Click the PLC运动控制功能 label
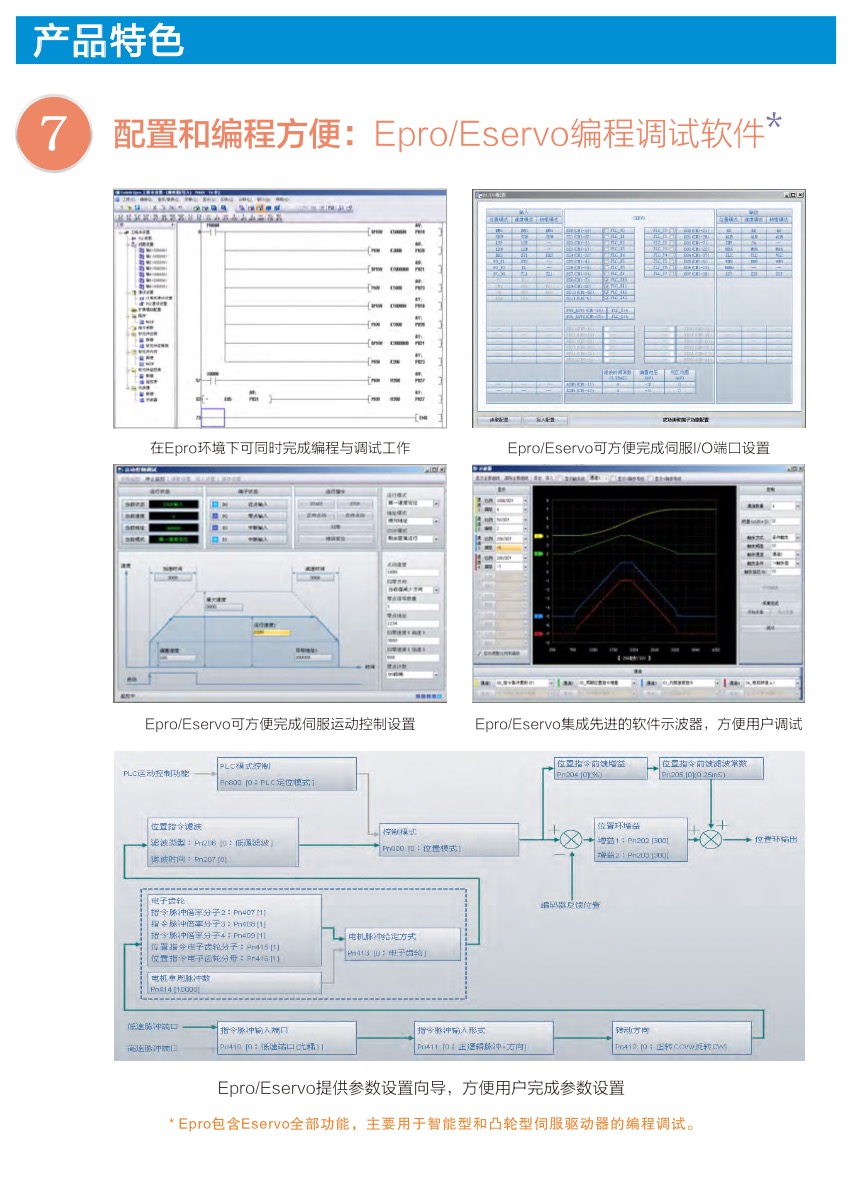This screenshot has height=1188, width=852. 157,774
